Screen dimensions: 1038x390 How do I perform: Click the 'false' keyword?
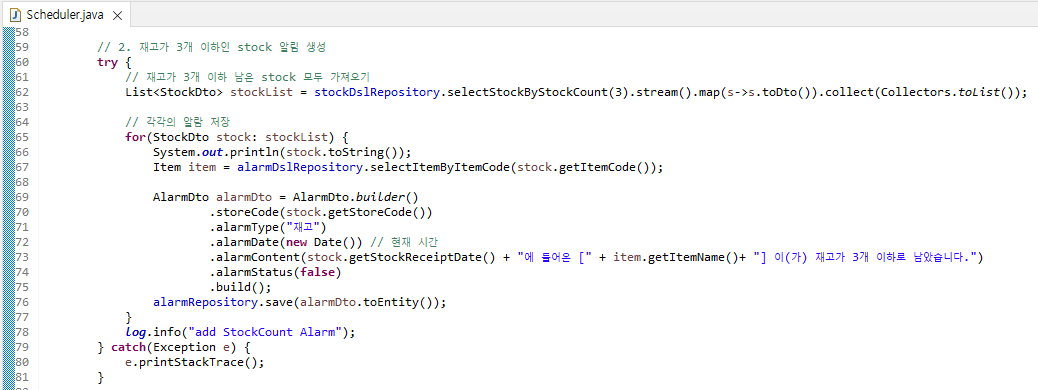pos(317,273)
